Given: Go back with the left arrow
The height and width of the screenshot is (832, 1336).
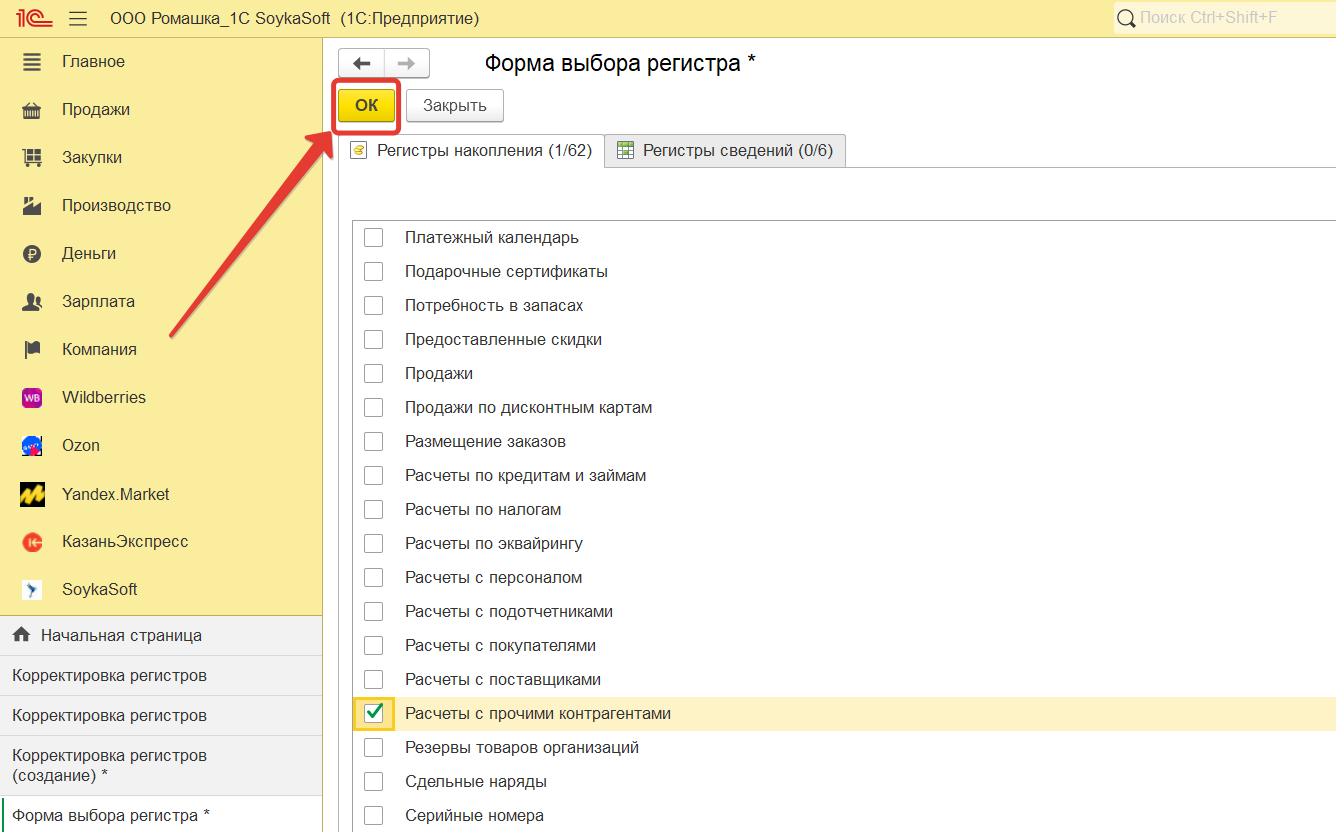Looking at the screenshot, I should click(x=361, y=63).
